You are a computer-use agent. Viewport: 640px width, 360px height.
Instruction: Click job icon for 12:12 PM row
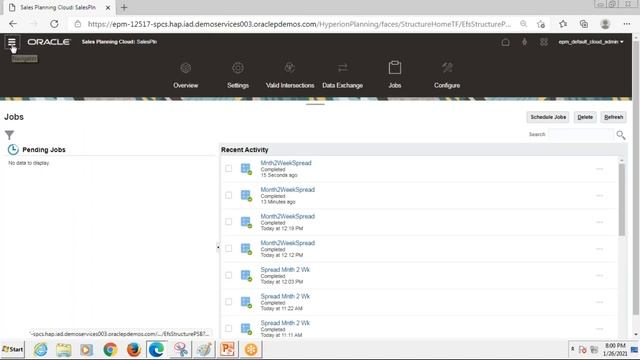(x=246, y=249)
